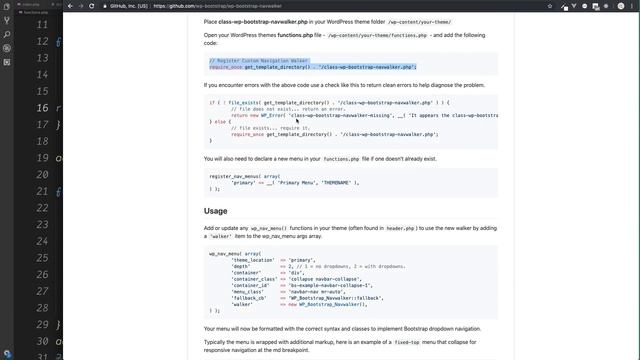Screen dimensions: 640x360
Task: Click line number 21 in the editor gutter
Action: click(x=42, y=191)
